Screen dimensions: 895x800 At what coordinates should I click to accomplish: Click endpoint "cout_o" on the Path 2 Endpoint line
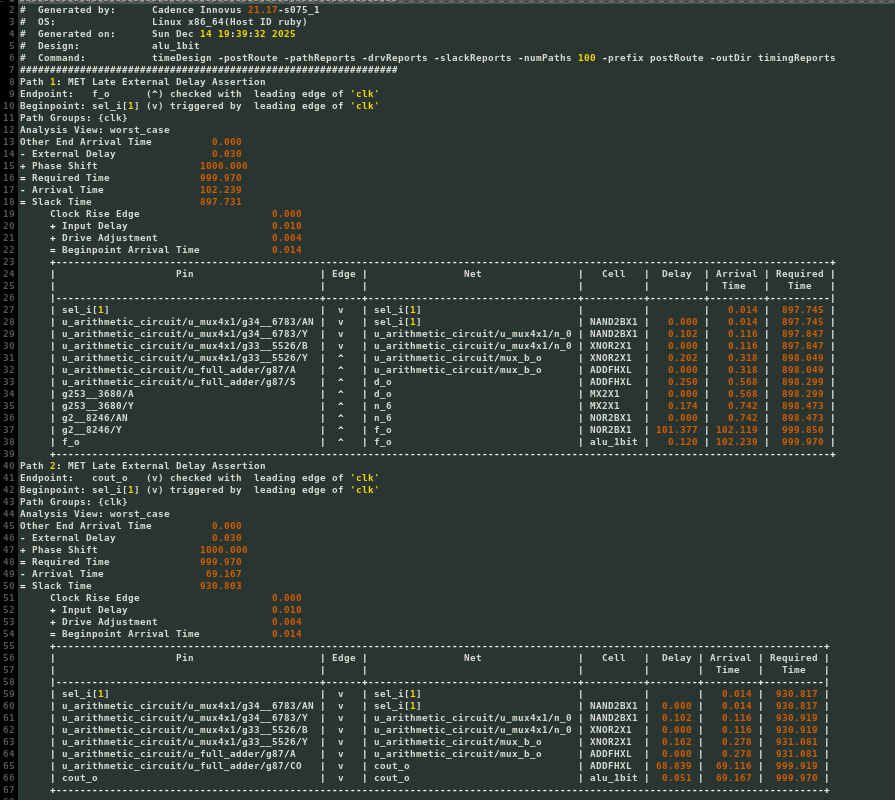(x=110, y=478)
